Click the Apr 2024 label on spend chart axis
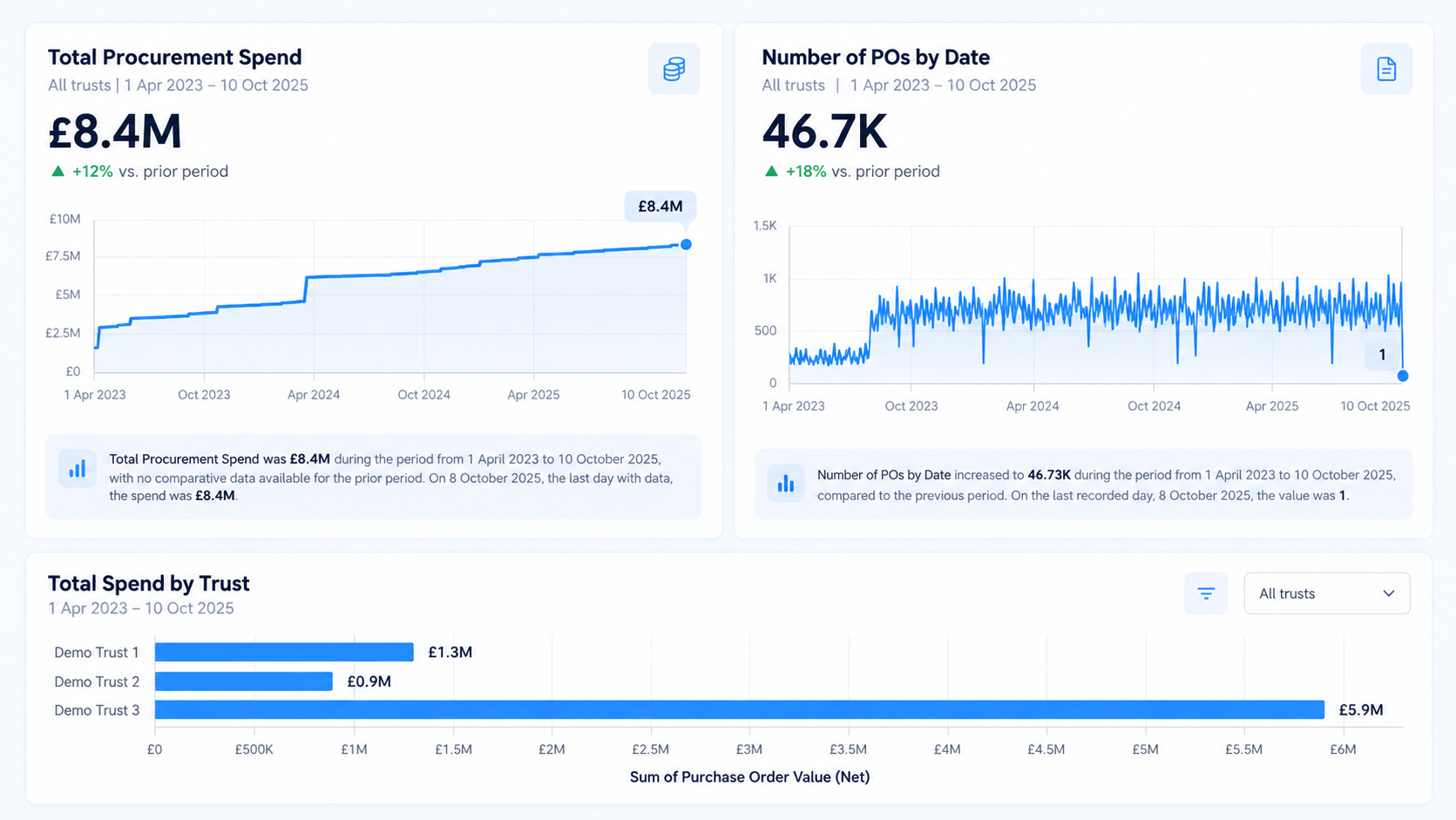1456x820 pixels. [x=314, y=395]
